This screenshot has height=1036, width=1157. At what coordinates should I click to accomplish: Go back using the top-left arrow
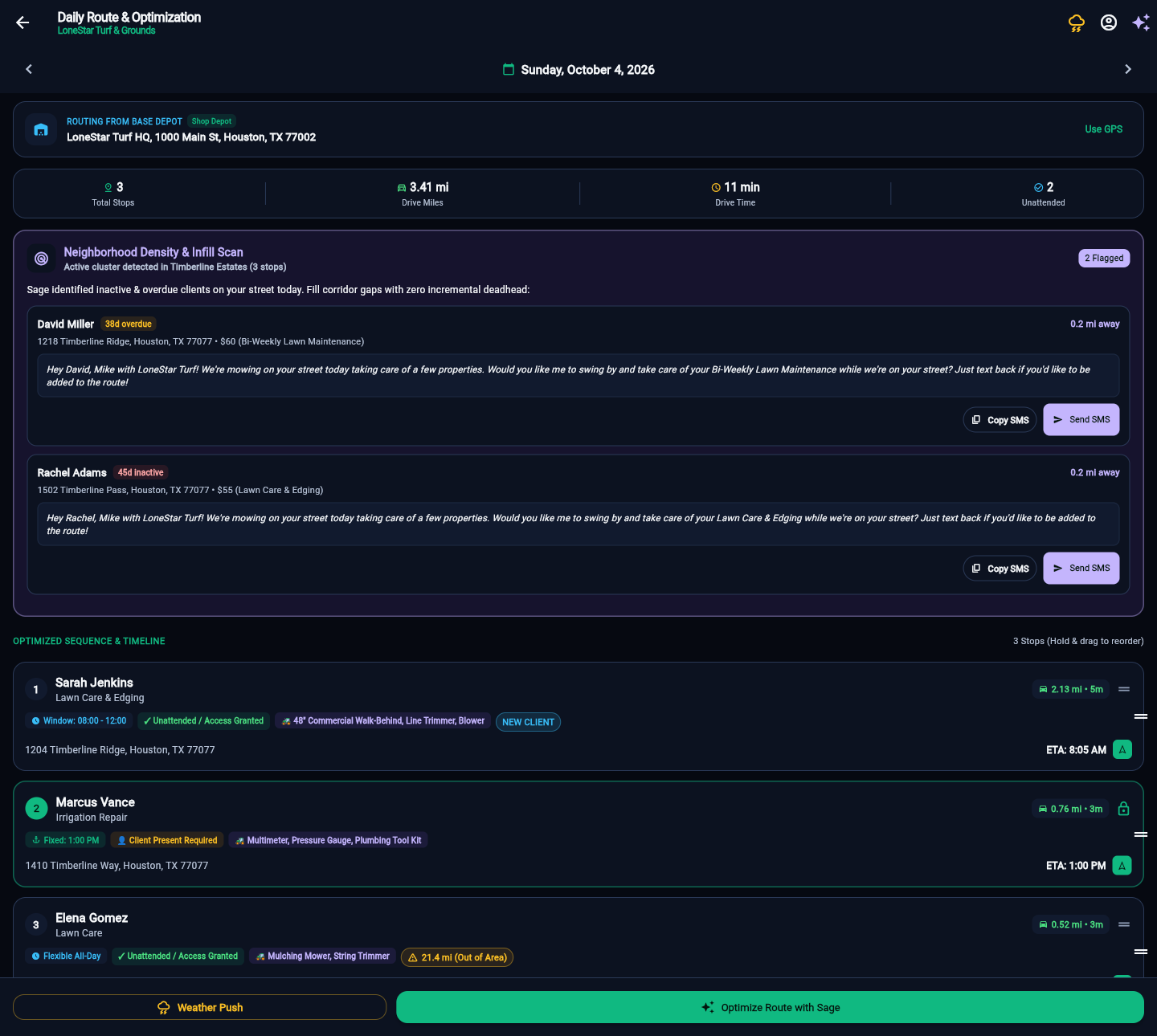(x=22, y=22)
